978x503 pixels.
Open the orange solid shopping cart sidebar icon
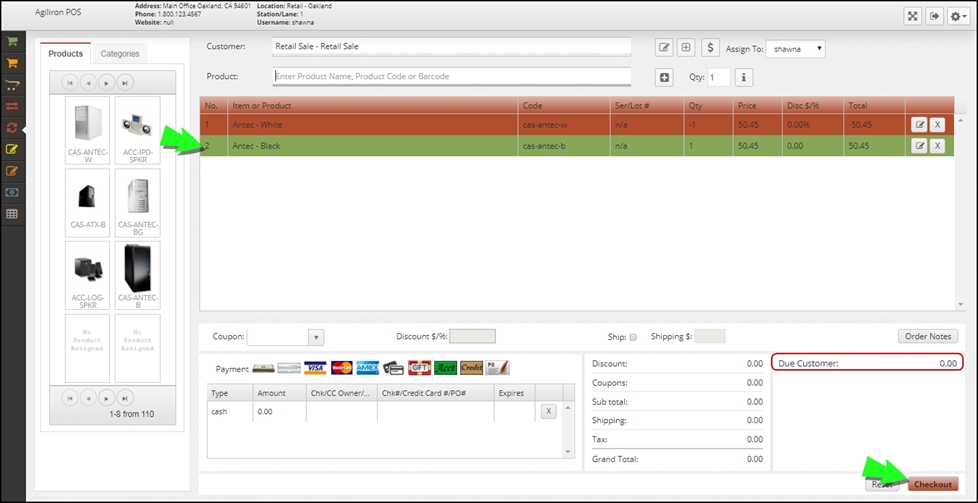[x=12, y=64]
